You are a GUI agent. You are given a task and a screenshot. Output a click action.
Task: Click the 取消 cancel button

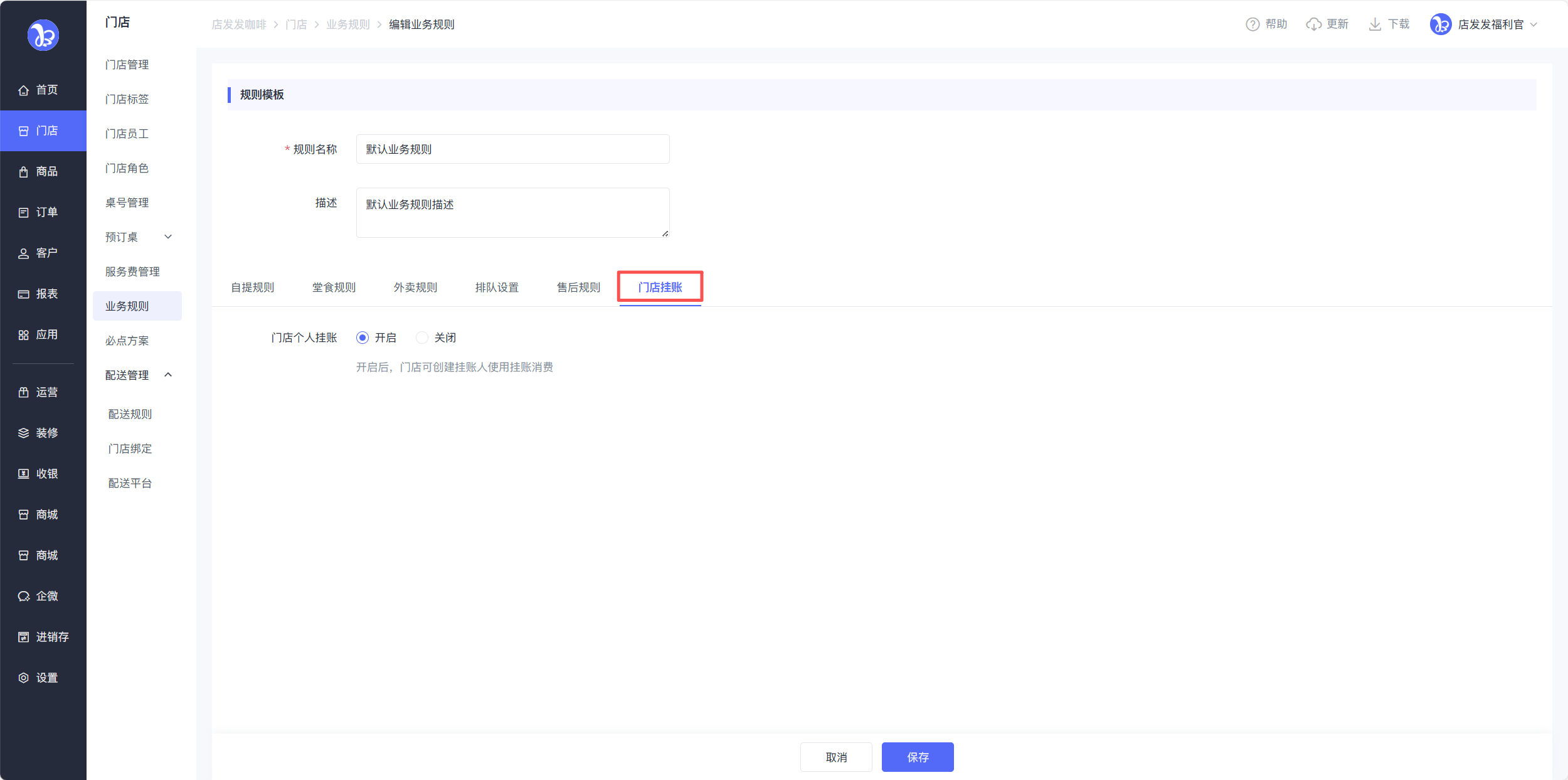click(835, 757)
